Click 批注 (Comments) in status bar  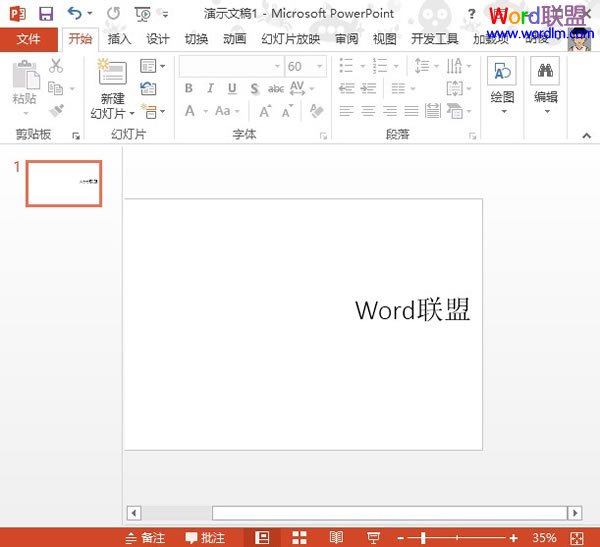[205, 538]
